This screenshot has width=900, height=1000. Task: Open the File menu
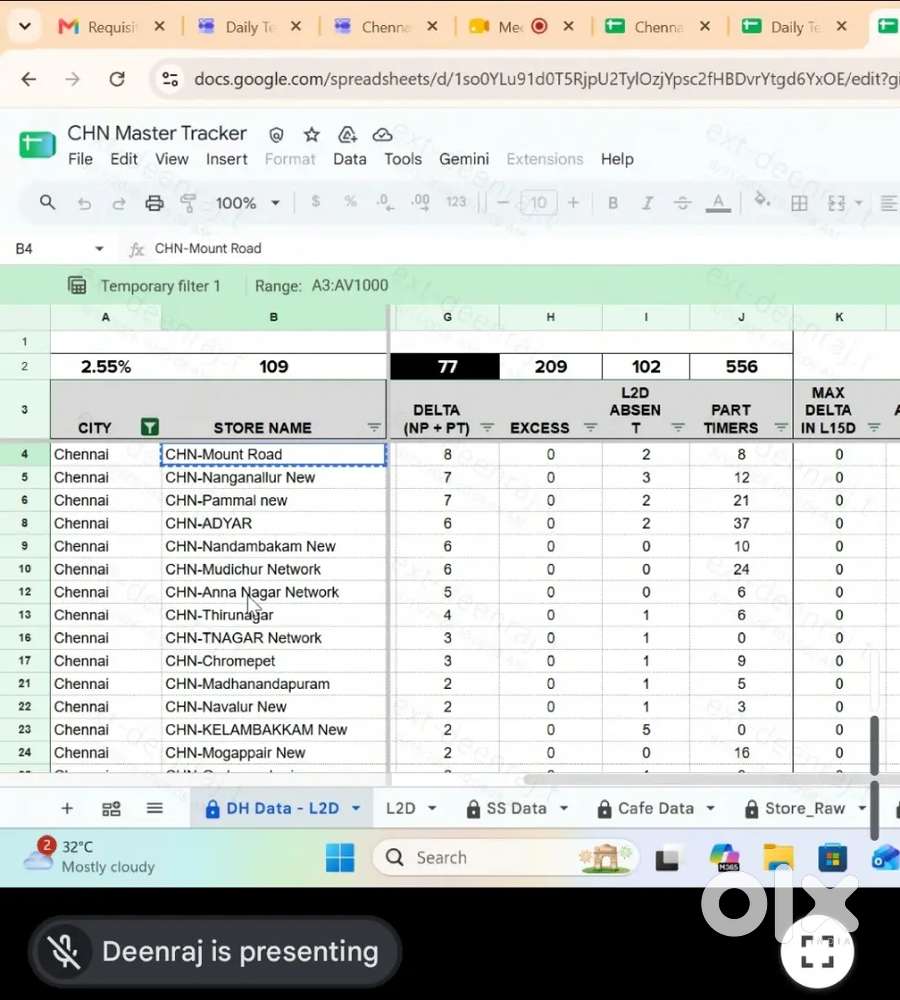pyautogui.click(x=80, y=159)
